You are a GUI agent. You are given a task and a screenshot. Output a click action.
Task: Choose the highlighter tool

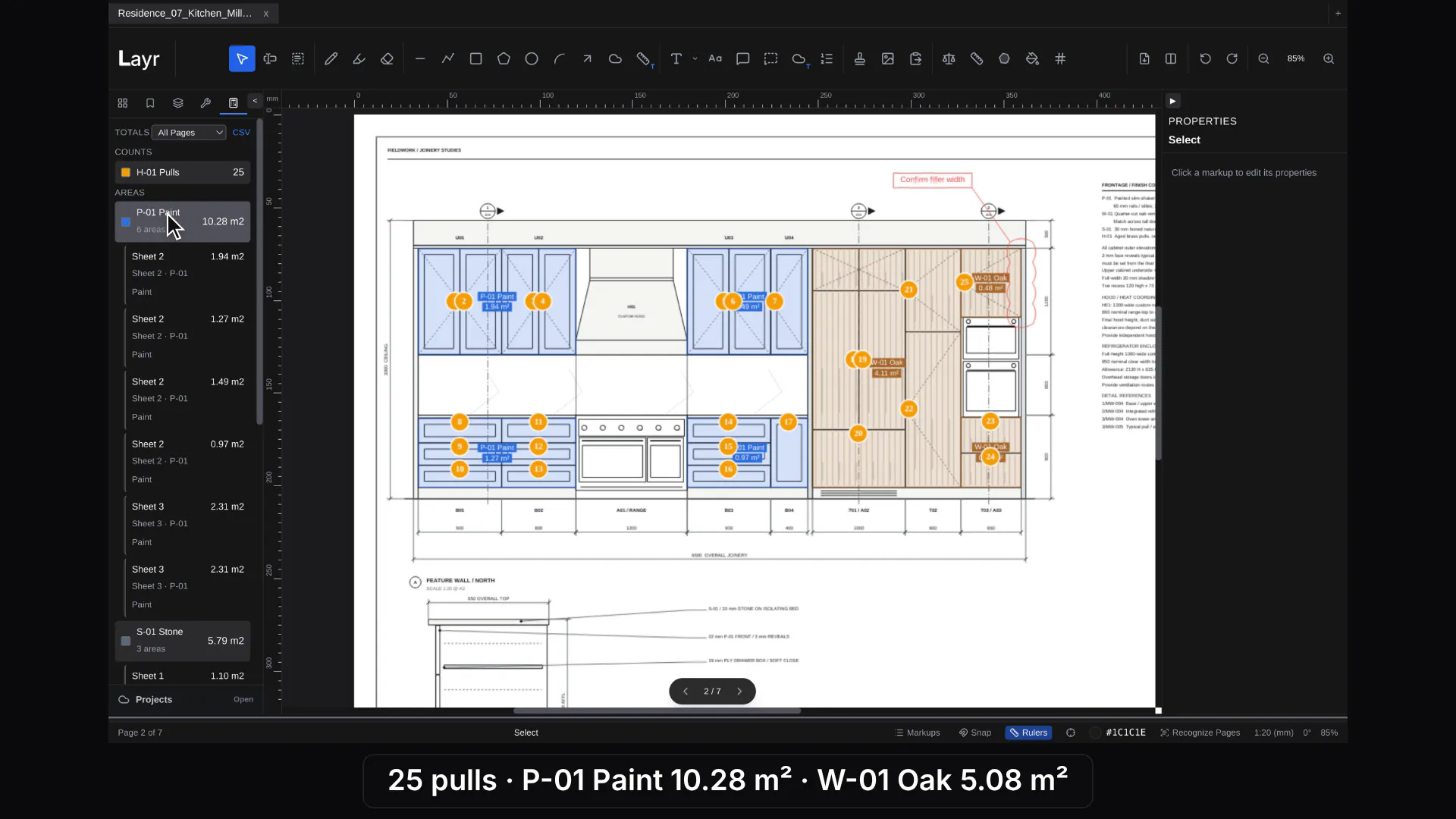pyautogui.click(x=359, y=58)
